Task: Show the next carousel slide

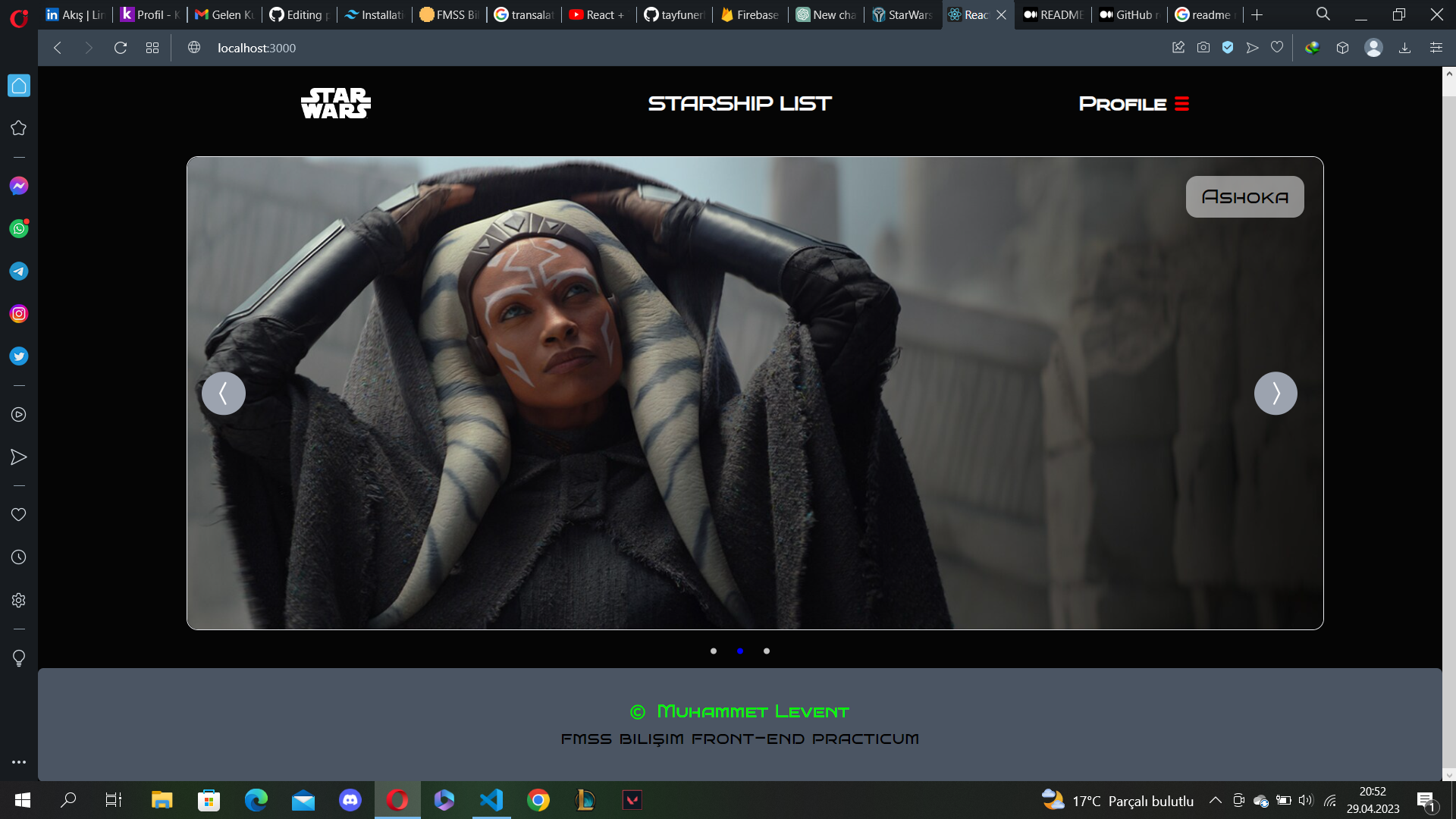Action: click(1276, 393)
